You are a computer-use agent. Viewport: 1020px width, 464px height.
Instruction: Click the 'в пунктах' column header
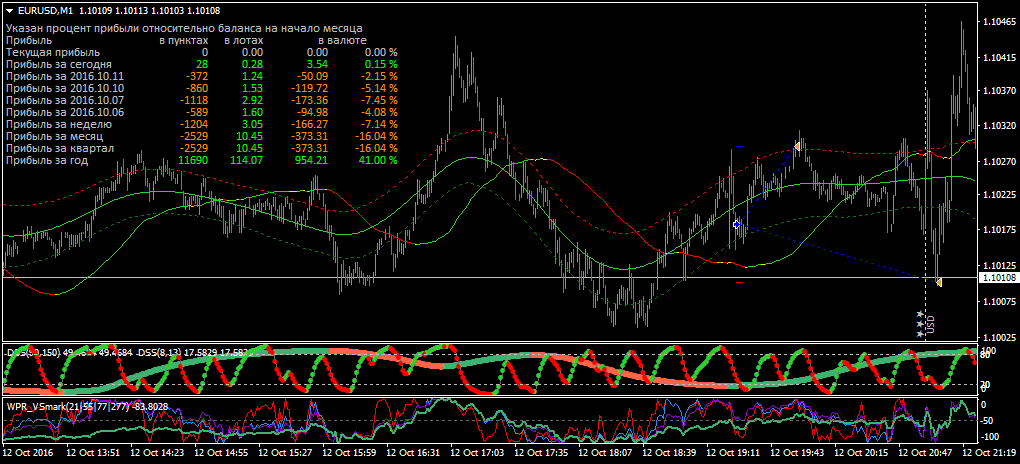pyautogui.click(x=184, y=40)
